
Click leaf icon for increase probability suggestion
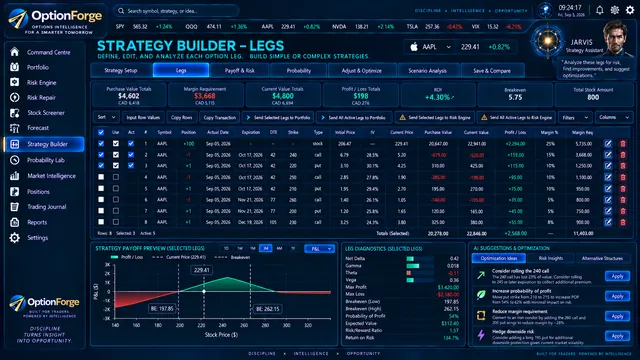point(481,295)
